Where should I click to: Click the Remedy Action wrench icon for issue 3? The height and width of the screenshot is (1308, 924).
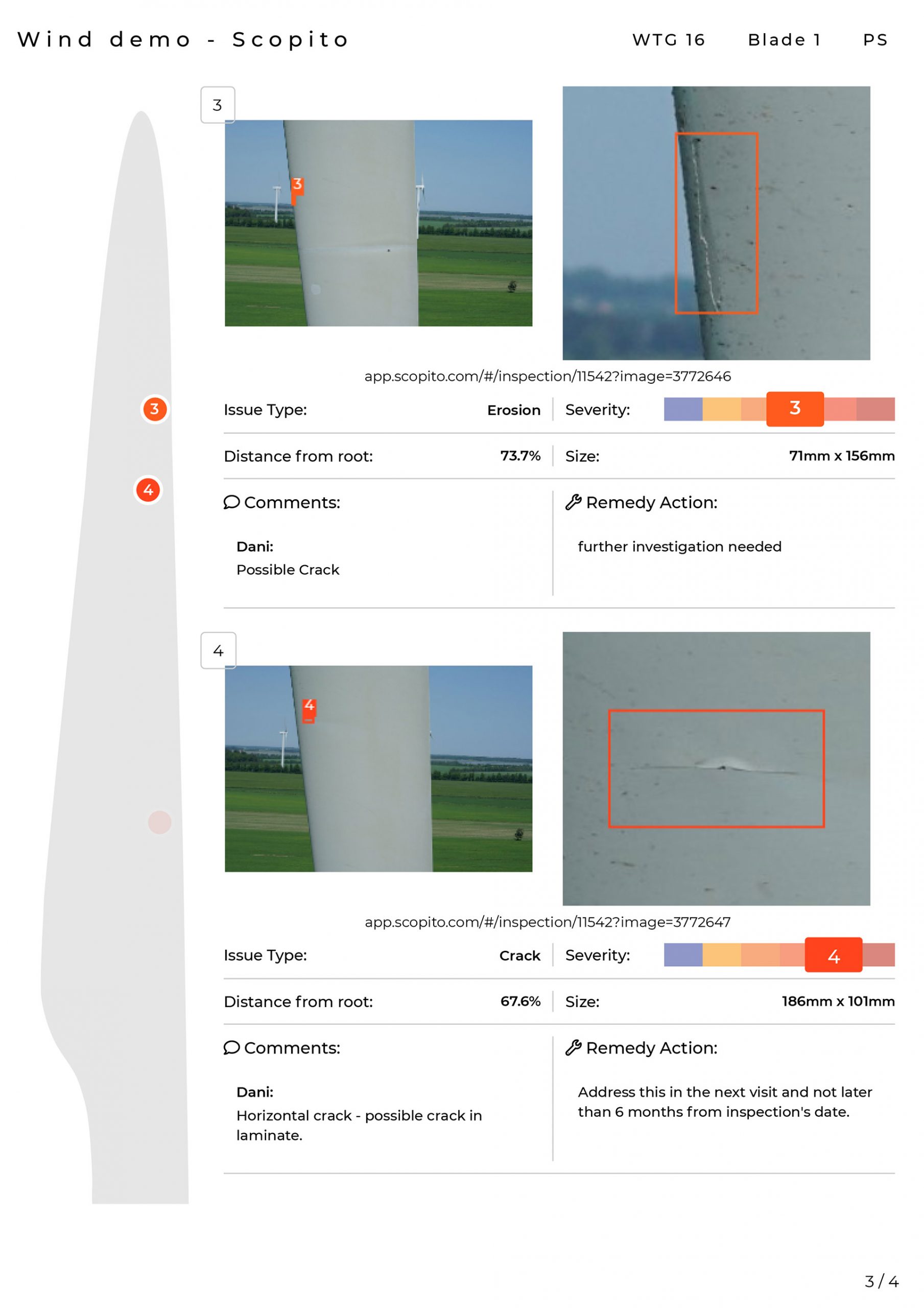point(573,502)
